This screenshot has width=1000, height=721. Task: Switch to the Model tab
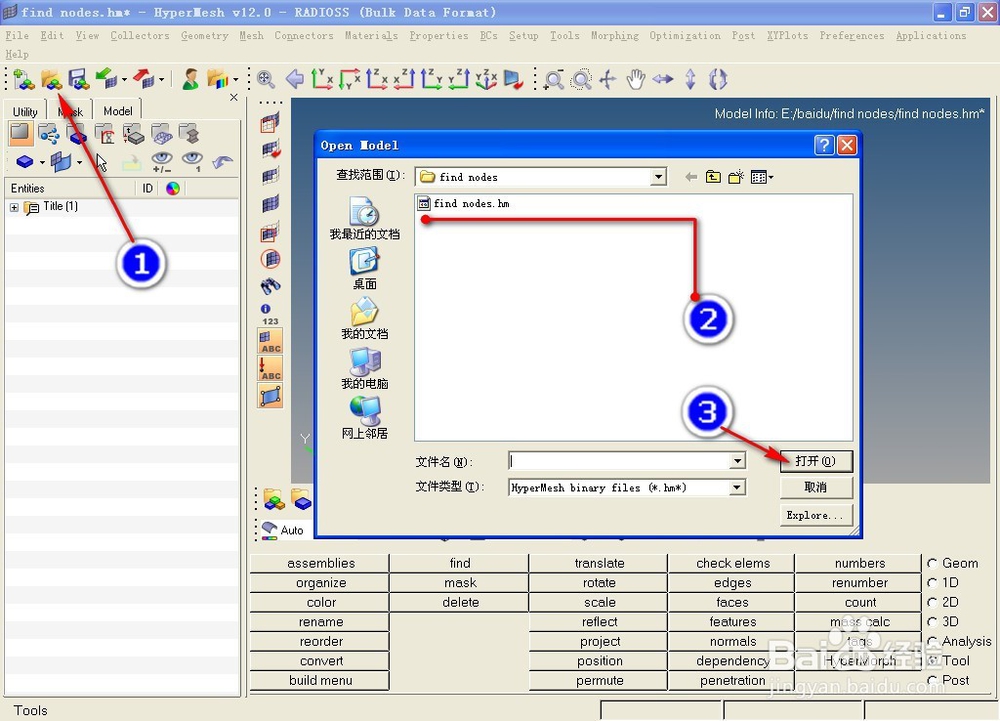(118, 111)
